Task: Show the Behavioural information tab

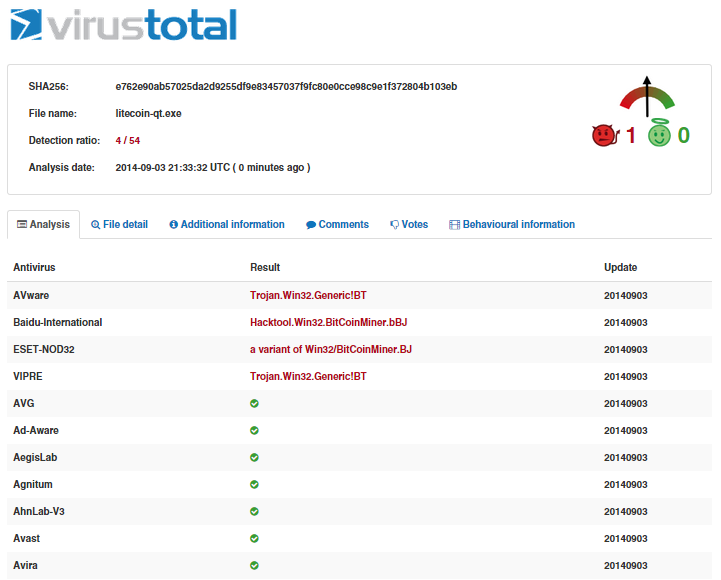Action: click(x=512, y=224)
